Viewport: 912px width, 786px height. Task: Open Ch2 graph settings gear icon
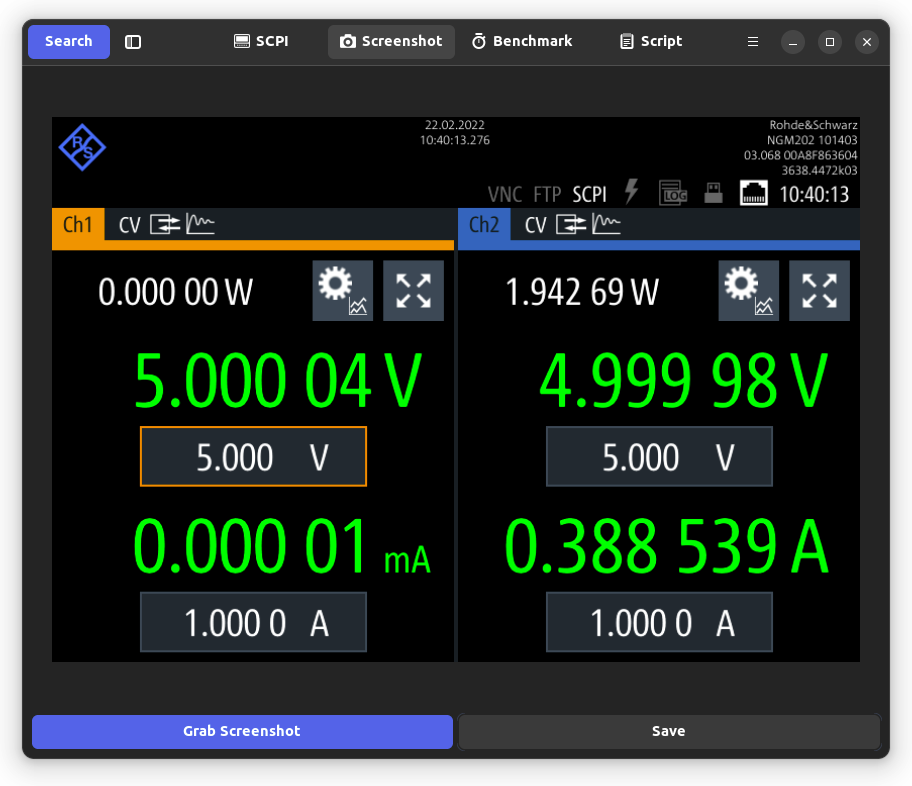(x=749, y=290)
